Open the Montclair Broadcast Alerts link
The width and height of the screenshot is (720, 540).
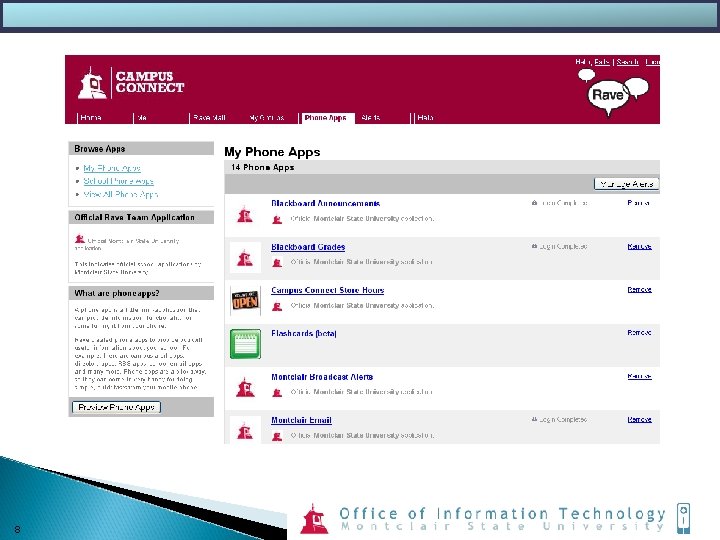click(322, 377)
